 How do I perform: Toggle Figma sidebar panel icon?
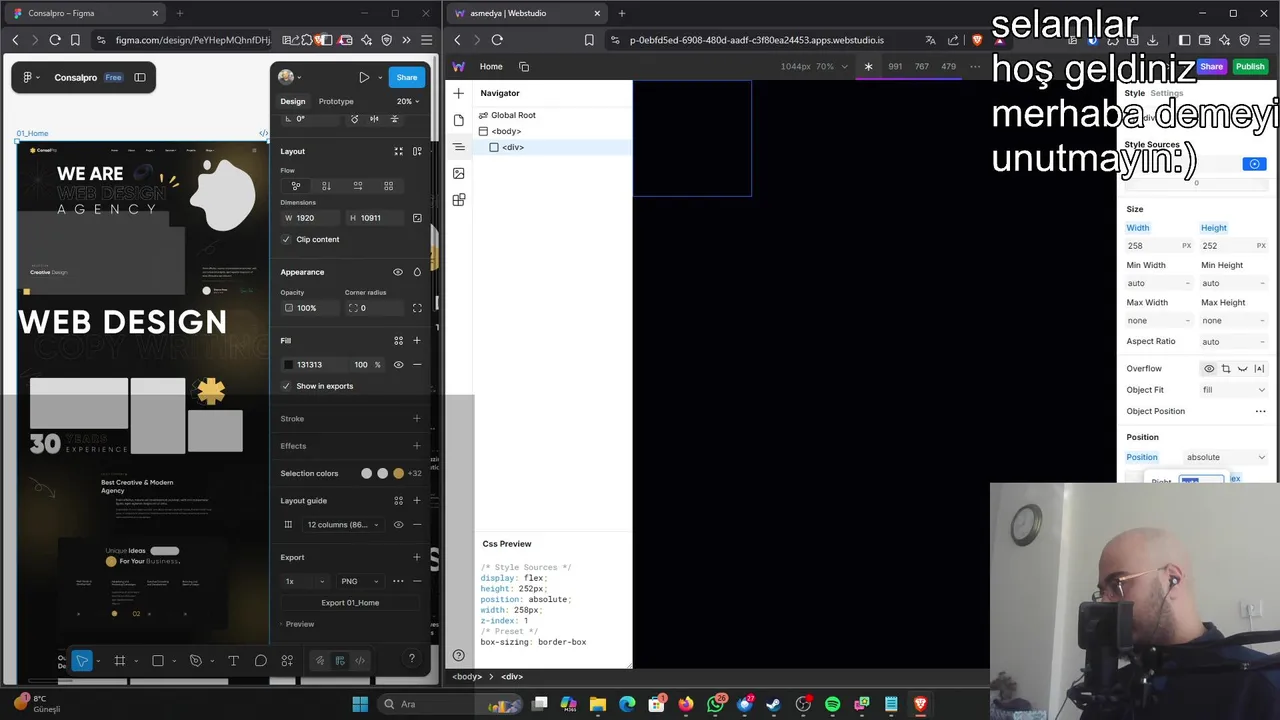[x=140, y=77]
